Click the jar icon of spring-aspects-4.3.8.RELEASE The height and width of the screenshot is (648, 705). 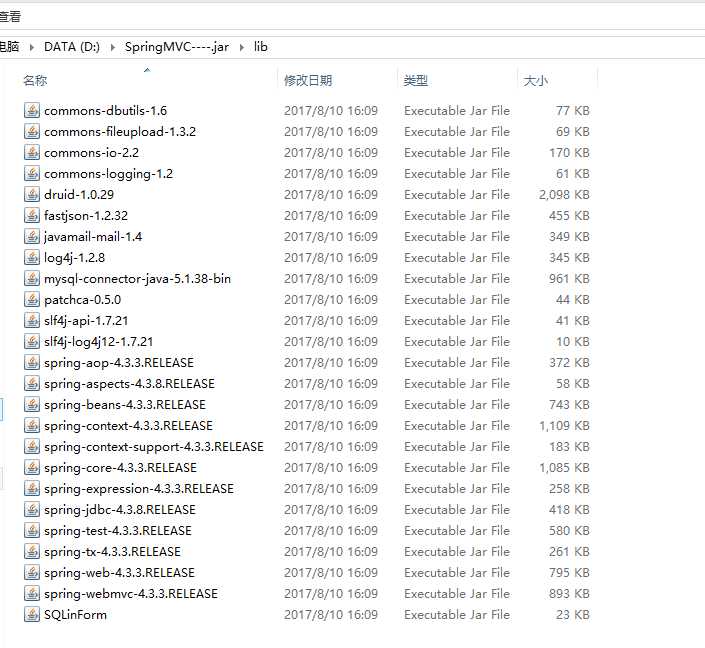click(31, 383)
